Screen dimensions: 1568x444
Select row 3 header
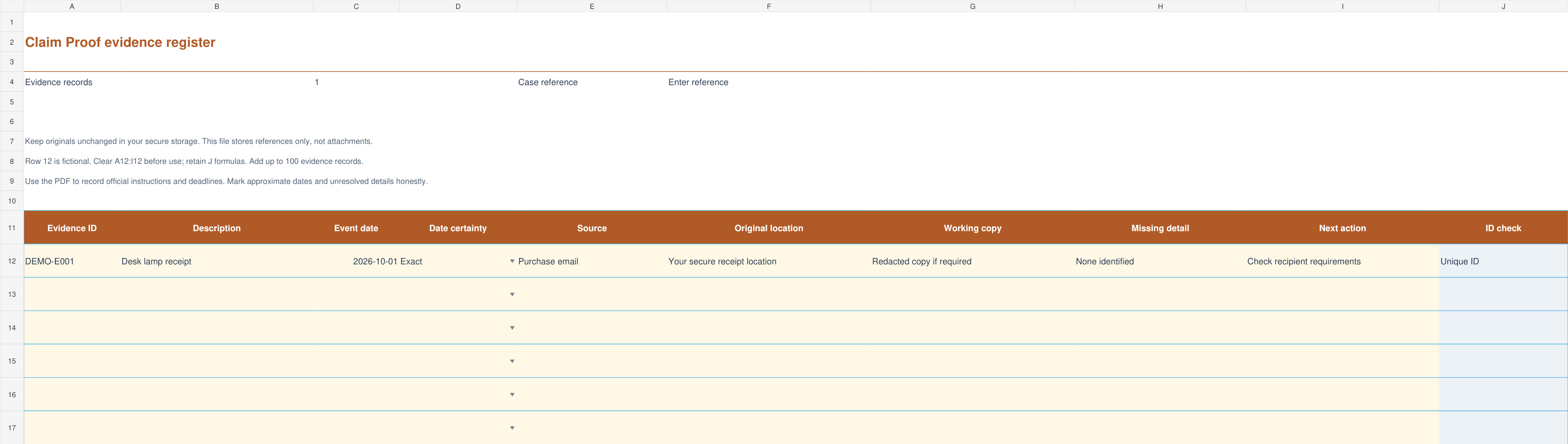[x=11, y=62]
